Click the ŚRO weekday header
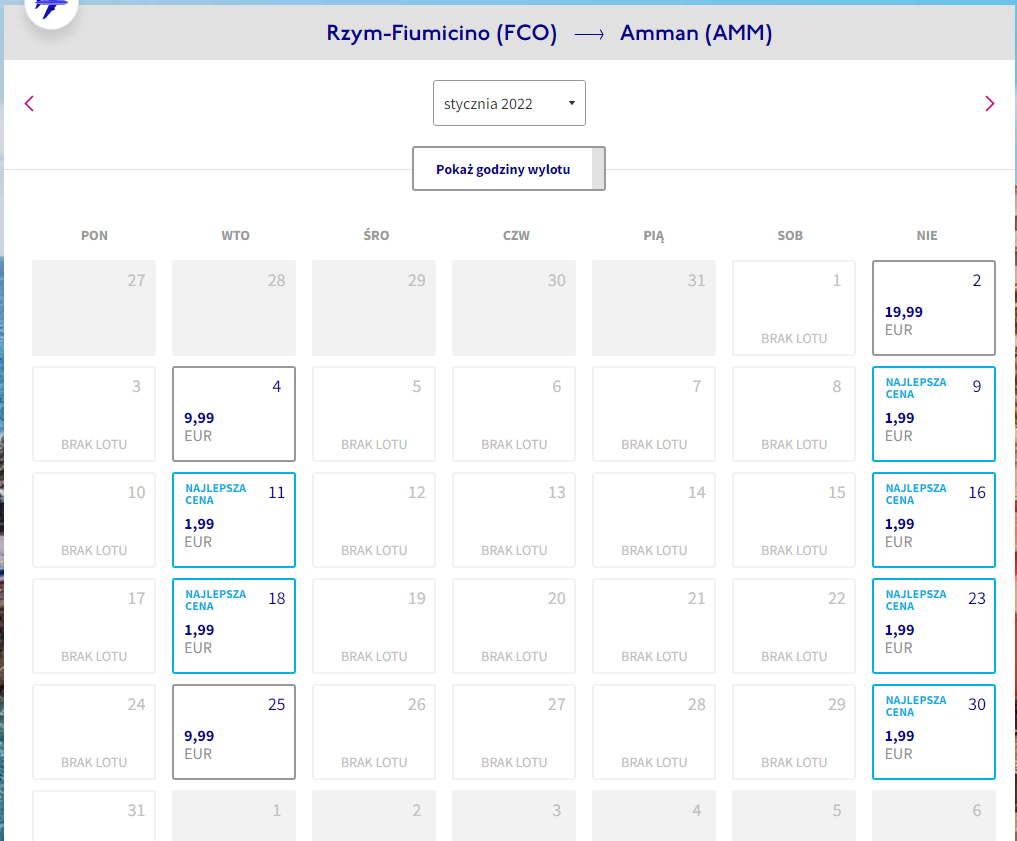The height and width of the screenshot is (841, 1017). point(376,235)
